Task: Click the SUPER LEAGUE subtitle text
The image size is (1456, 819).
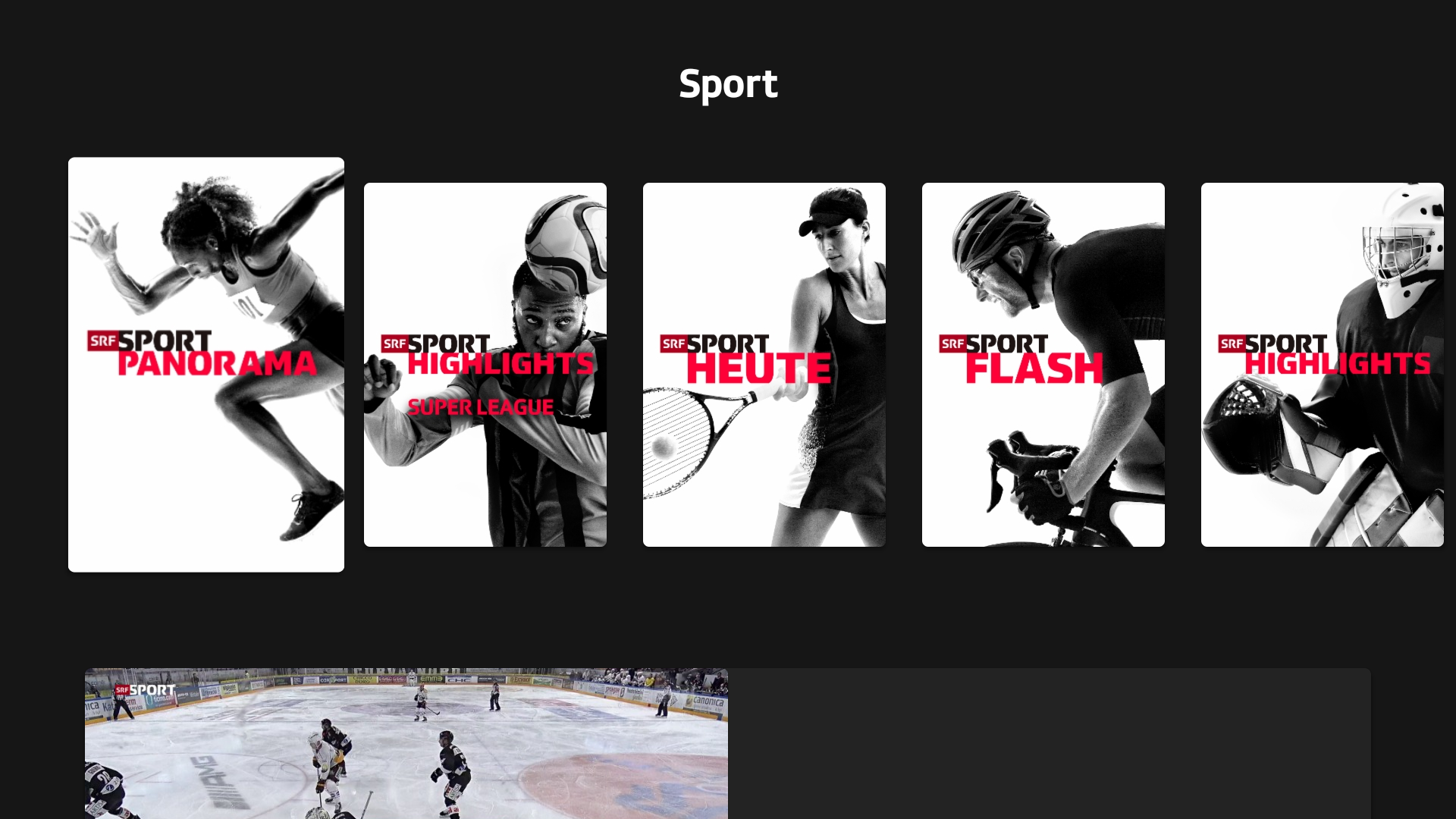Action: point(481,407)
